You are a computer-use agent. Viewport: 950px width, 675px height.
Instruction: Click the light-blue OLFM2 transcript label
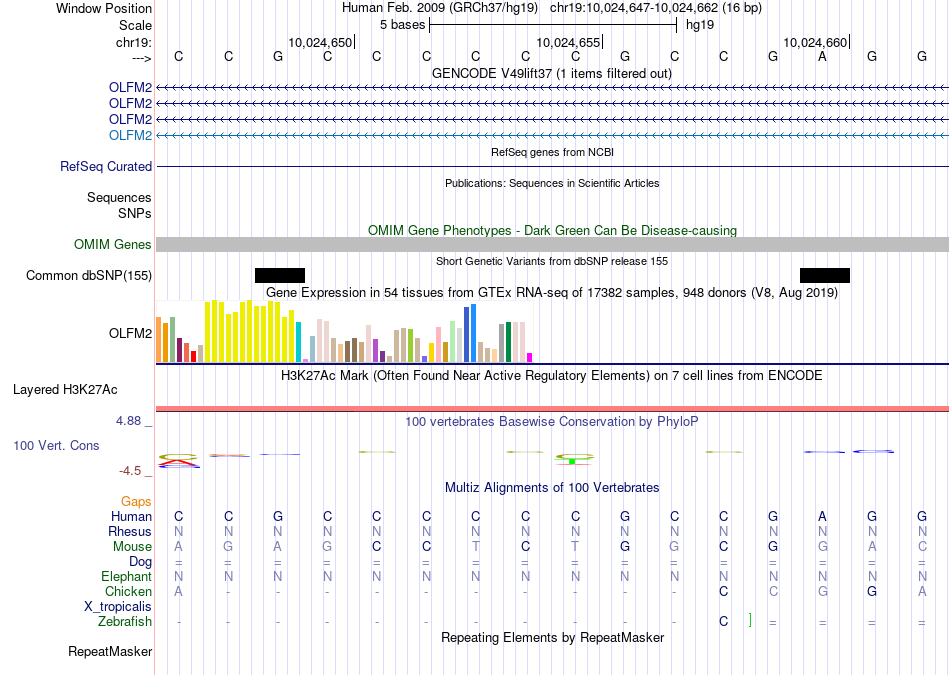click(x=130, y=135)
